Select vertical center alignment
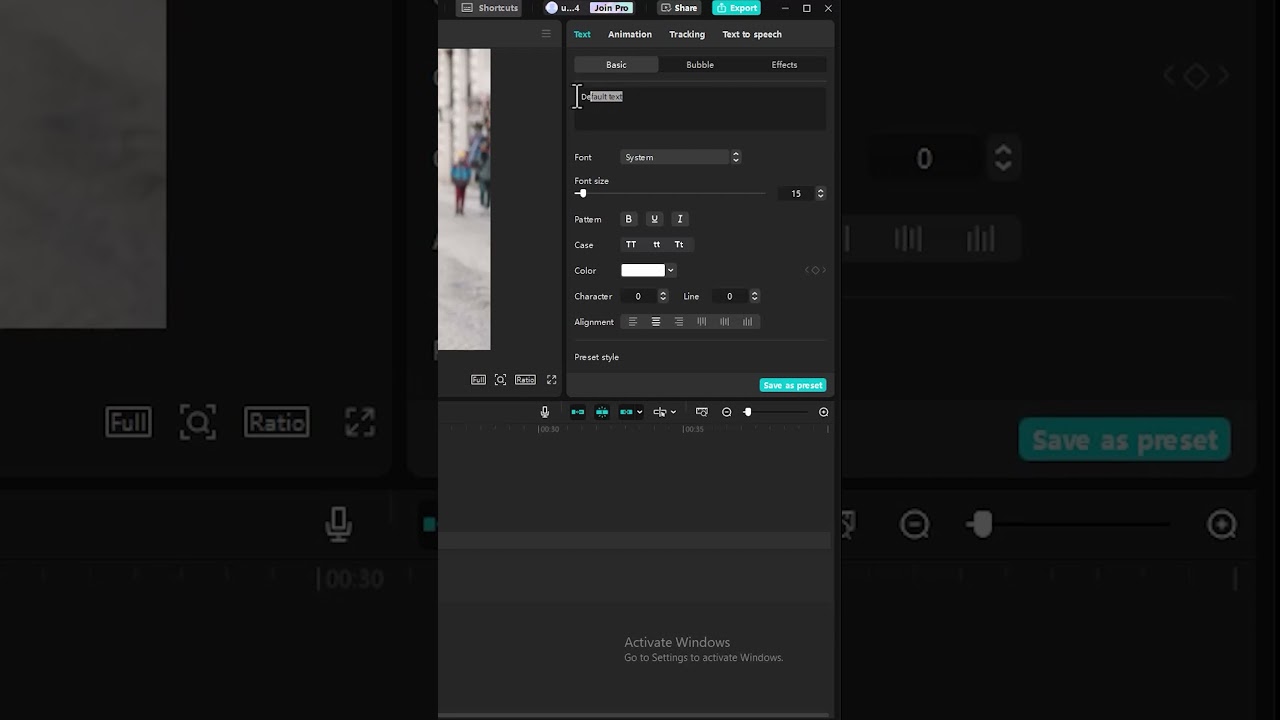The width and height of the screenshot is (1280, 720). (725, 322)
